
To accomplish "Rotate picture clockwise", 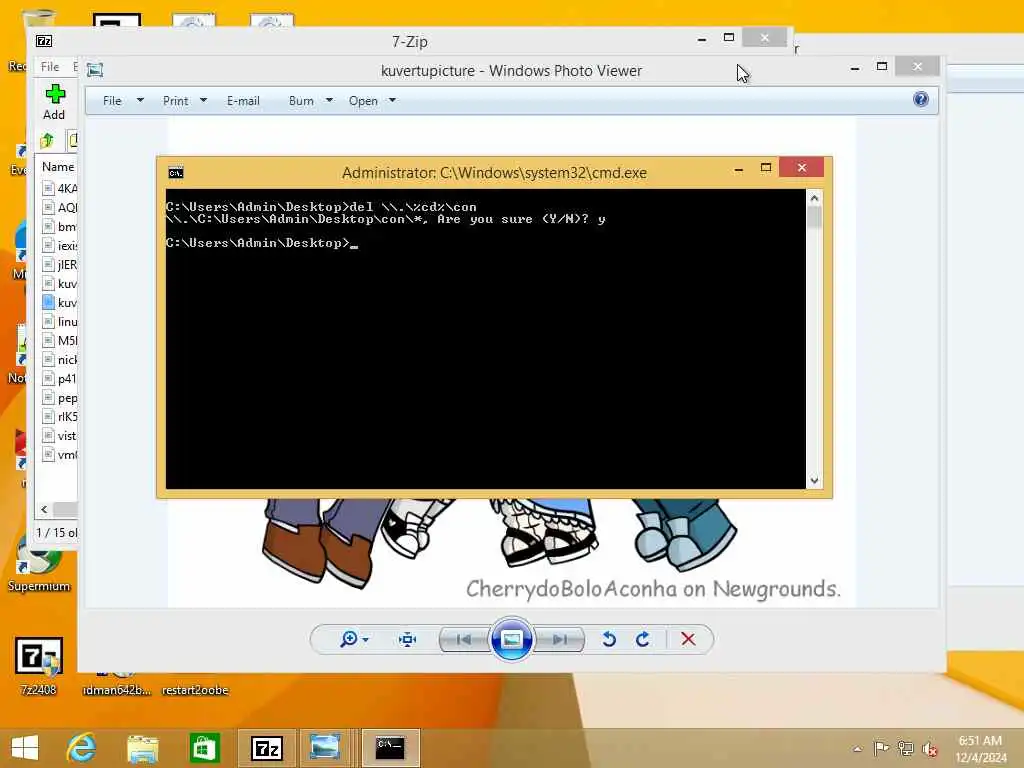I will coord(643,639).
